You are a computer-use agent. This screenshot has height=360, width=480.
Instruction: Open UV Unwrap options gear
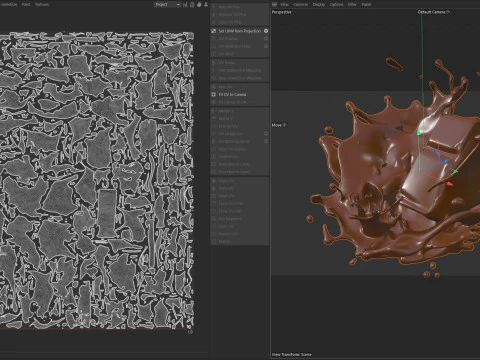pyautogui.click(x=266, y=39)
